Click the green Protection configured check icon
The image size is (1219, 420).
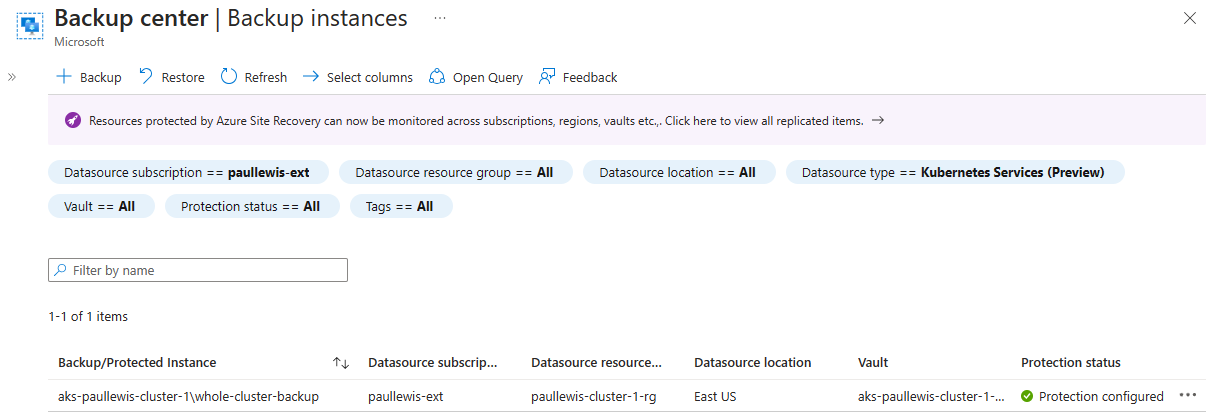click(x=1027, y=396)
